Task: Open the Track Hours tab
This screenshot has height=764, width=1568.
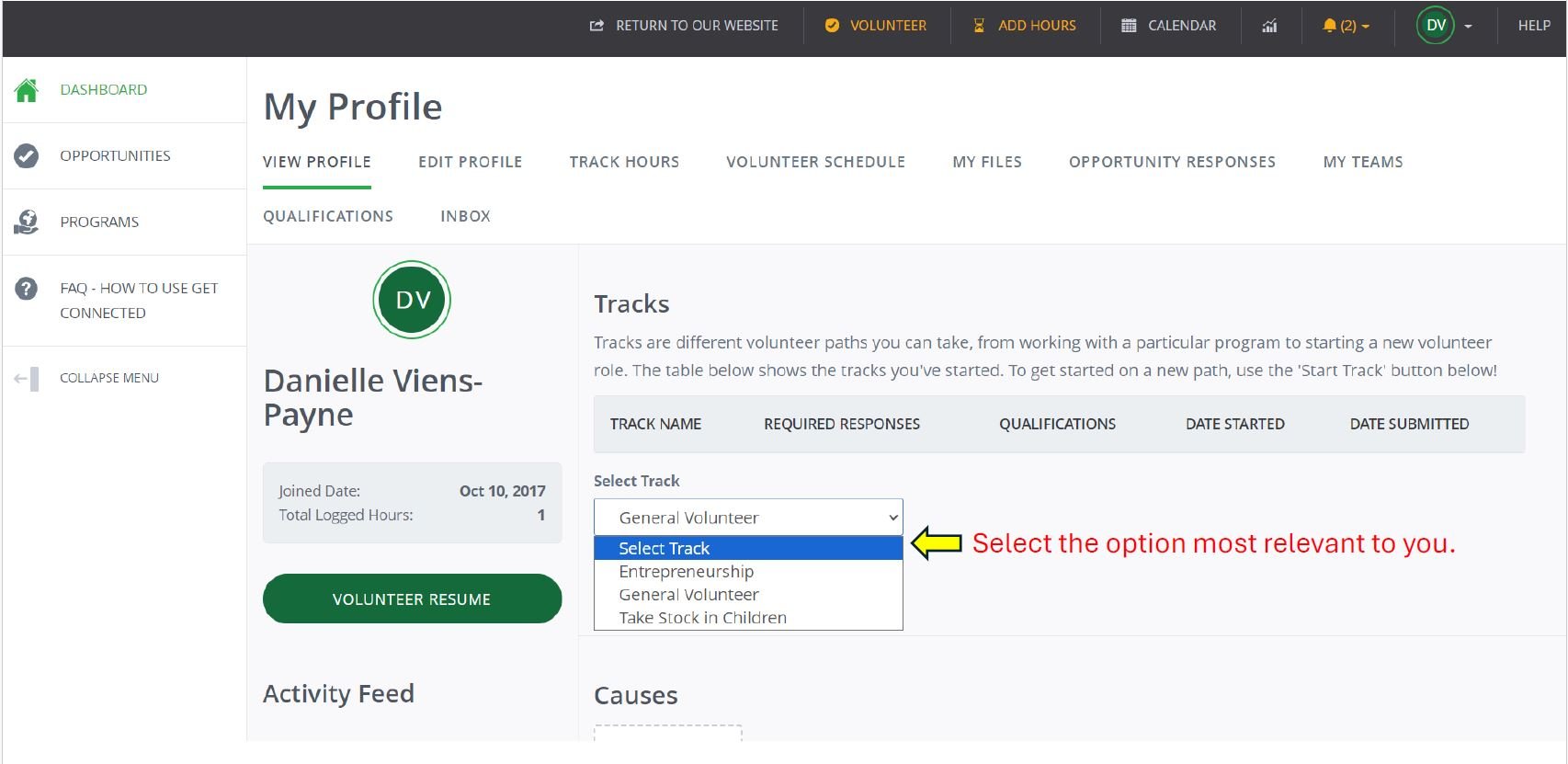Action: point(624,162)
